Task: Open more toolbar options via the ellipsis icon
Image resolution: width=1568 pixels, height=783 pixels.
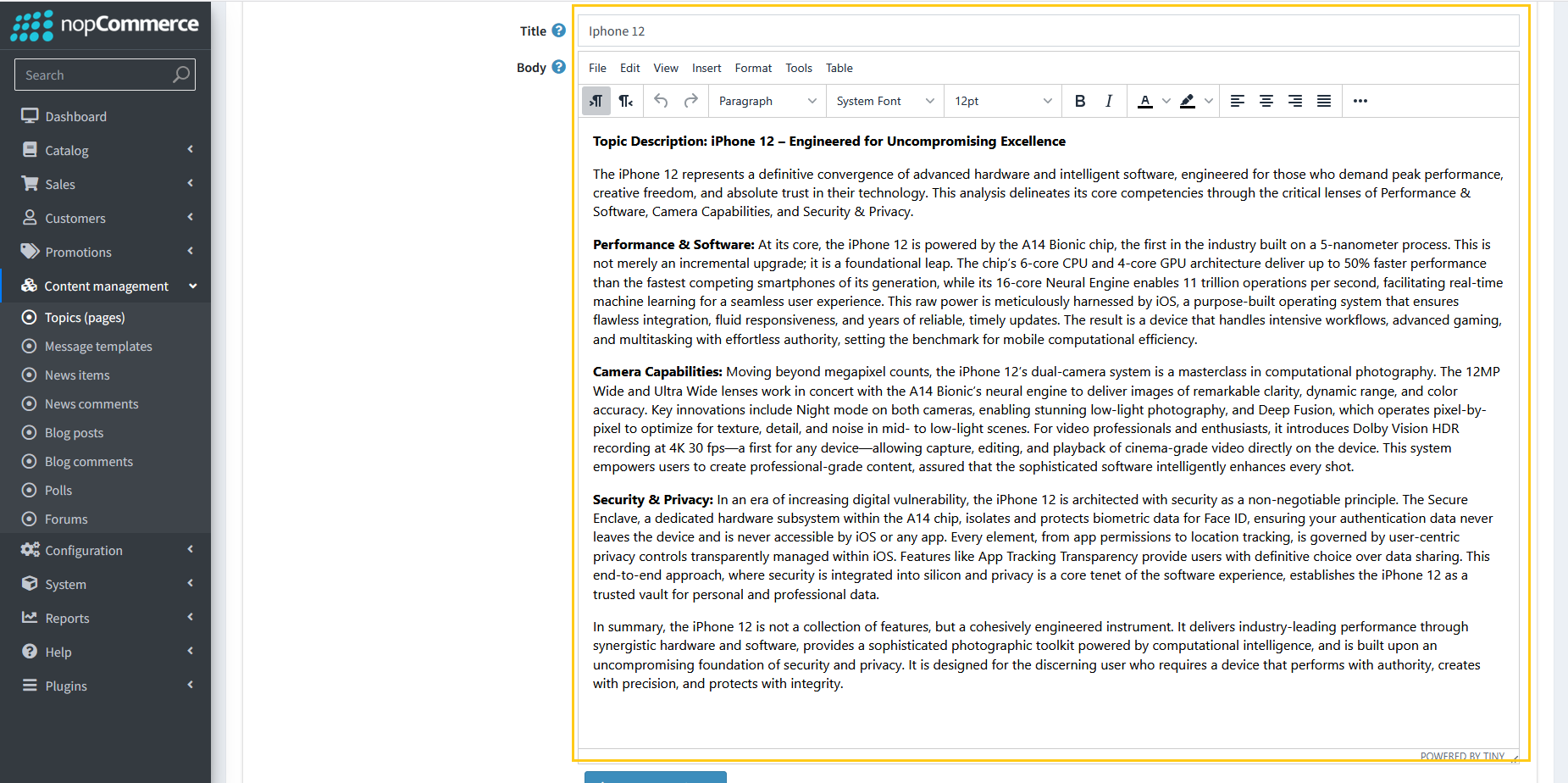Action: click(1360, 101)
